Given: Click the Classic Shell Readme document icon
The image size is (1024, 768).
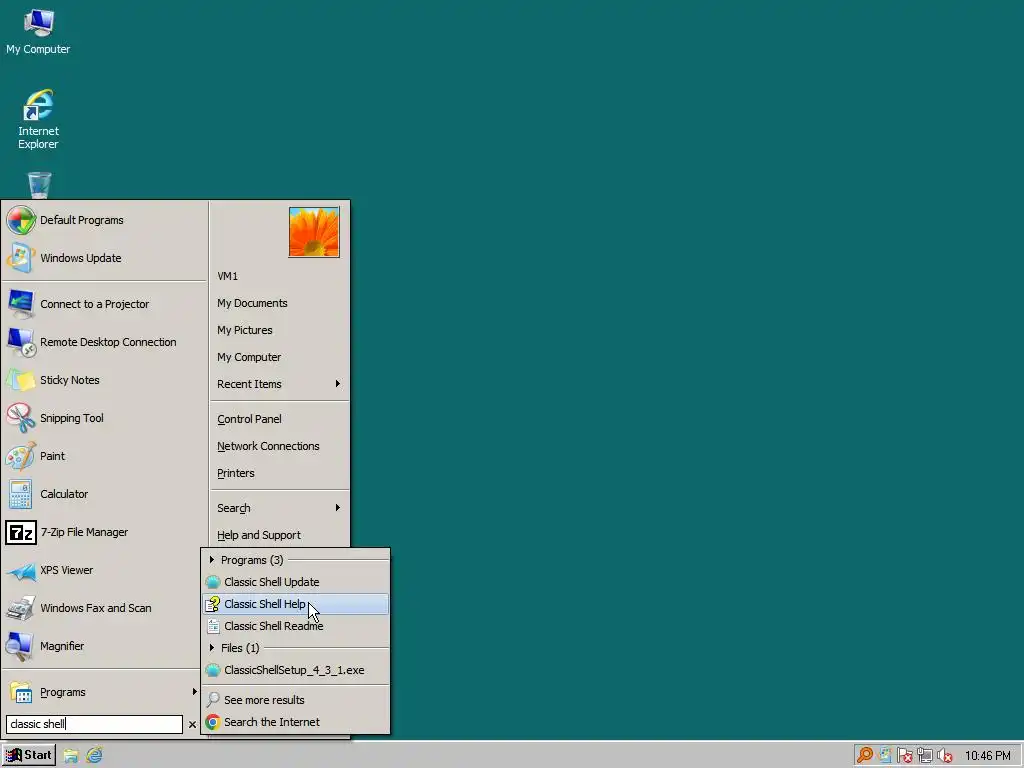Looking at the screenshot, I should point(213,626).
